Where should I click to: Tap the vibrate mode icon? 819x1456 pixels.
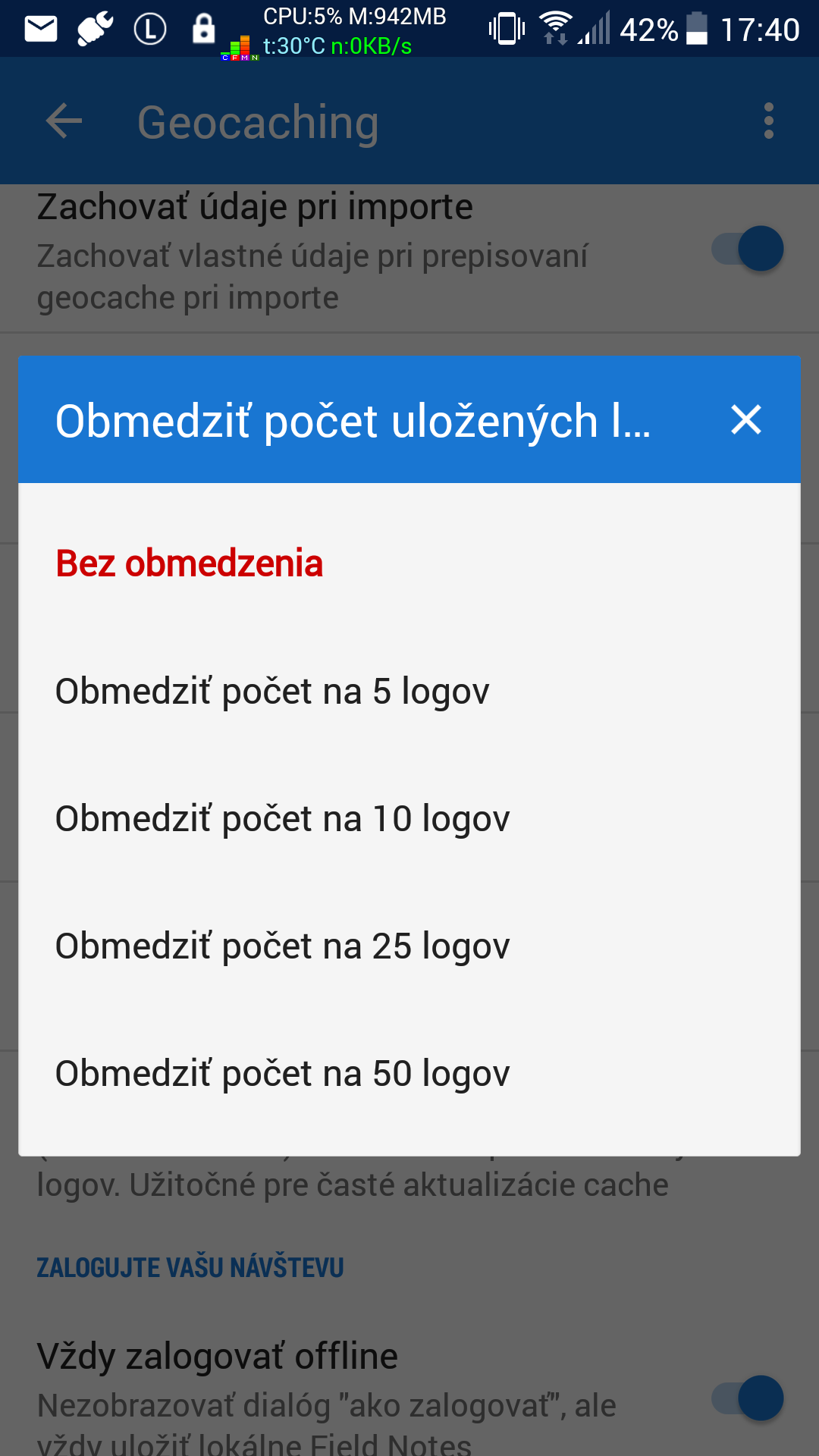pyautogui.click(x=507, y=30)
